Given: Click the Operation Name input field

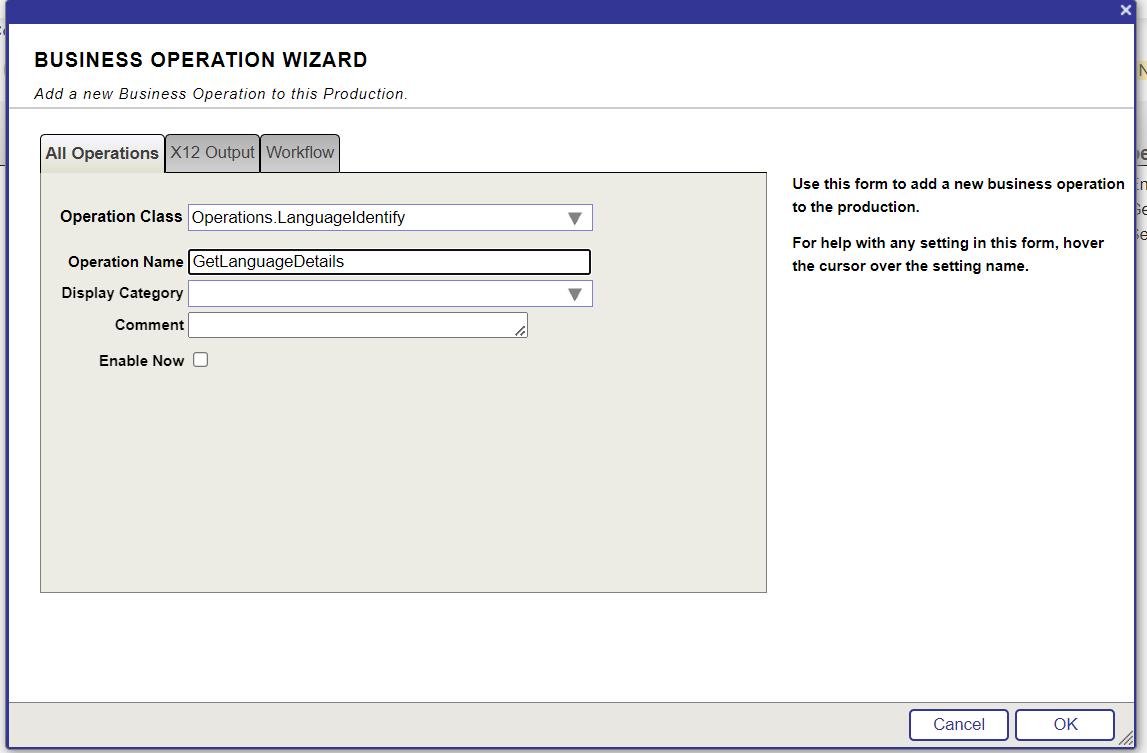Looking at the screenshot, I should pos(389,262).
